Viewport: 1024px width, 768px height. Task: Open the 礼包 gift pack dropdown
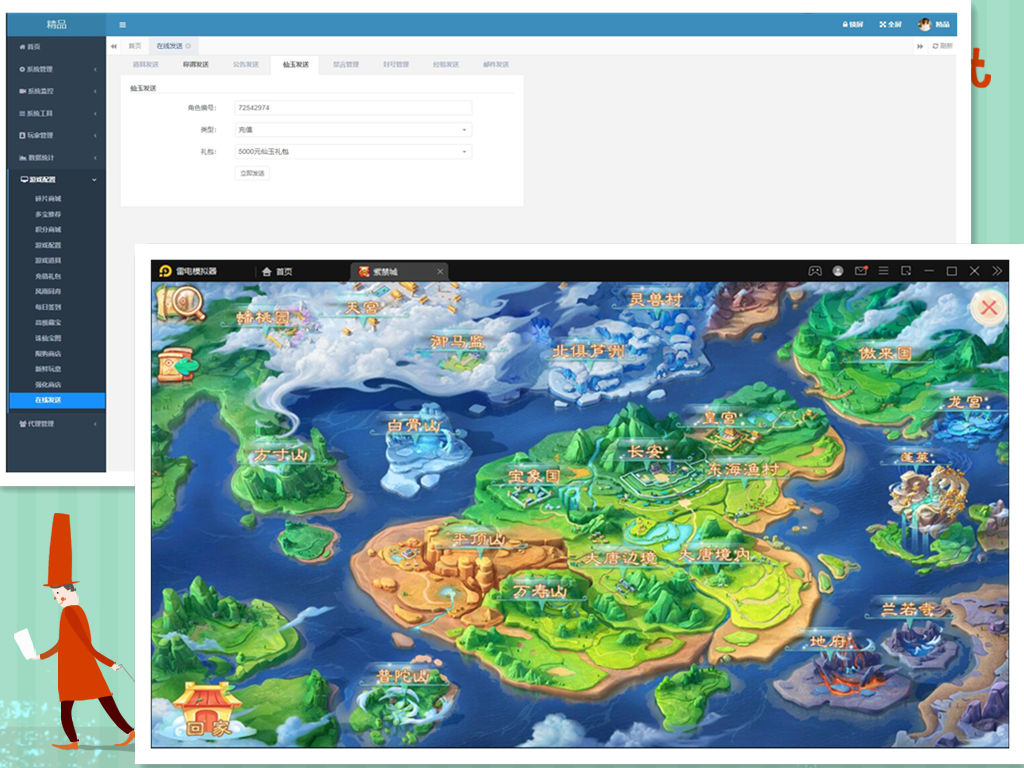[x=353, y=152]
